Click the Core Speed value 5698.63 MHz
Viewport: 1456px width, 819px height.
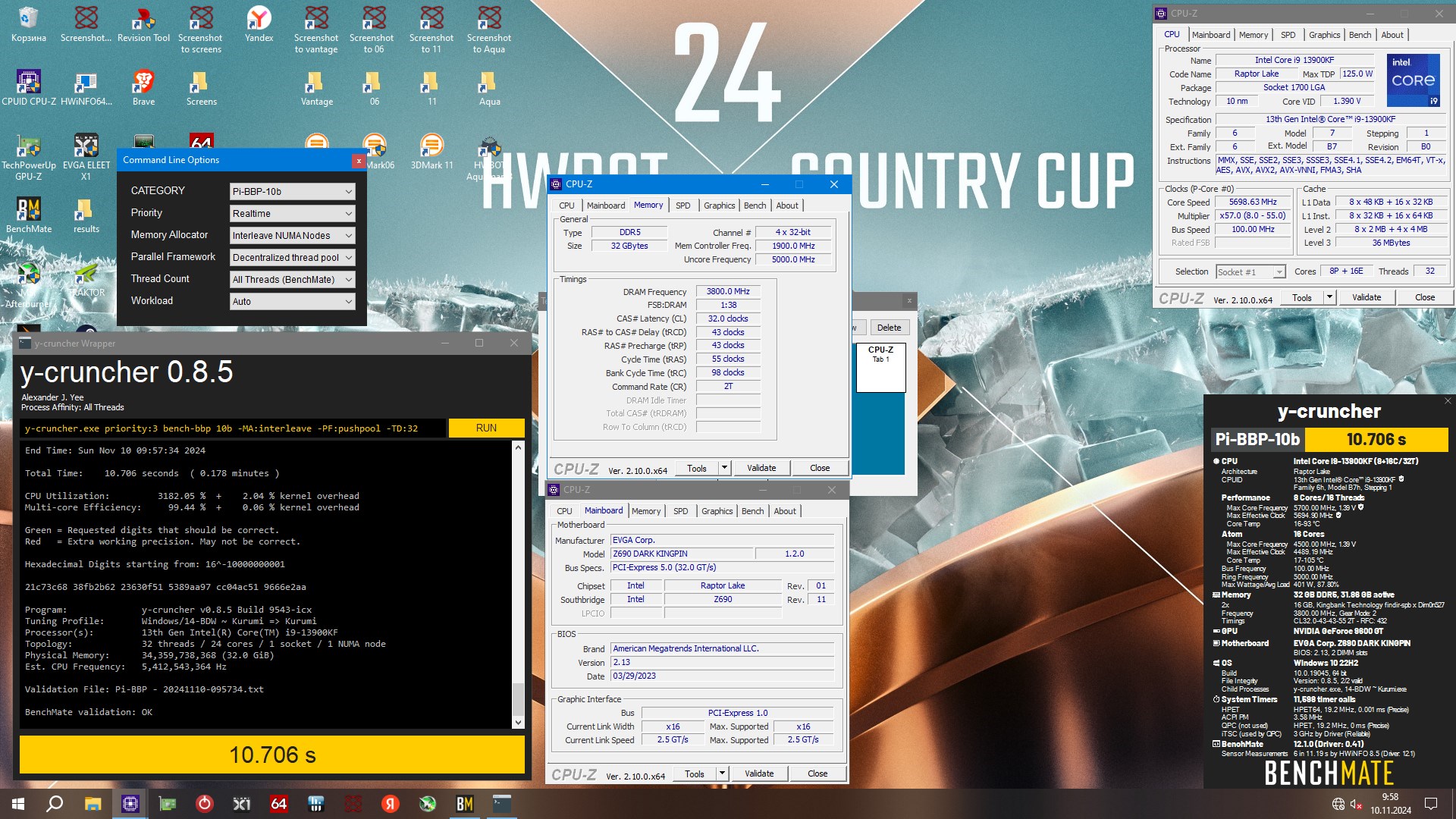(x=1253, y=202)
